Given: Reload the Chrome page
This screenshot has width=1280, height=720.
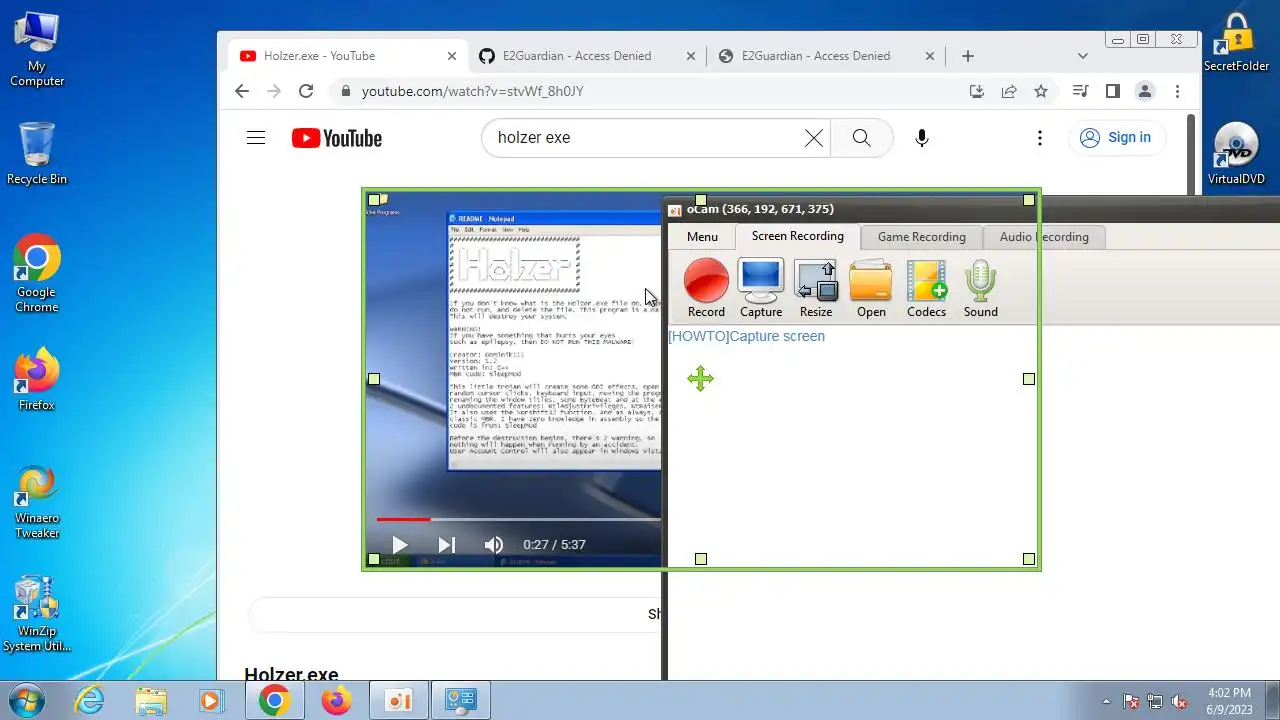Looking at the screenshot, I should click(x=306, y=91).
